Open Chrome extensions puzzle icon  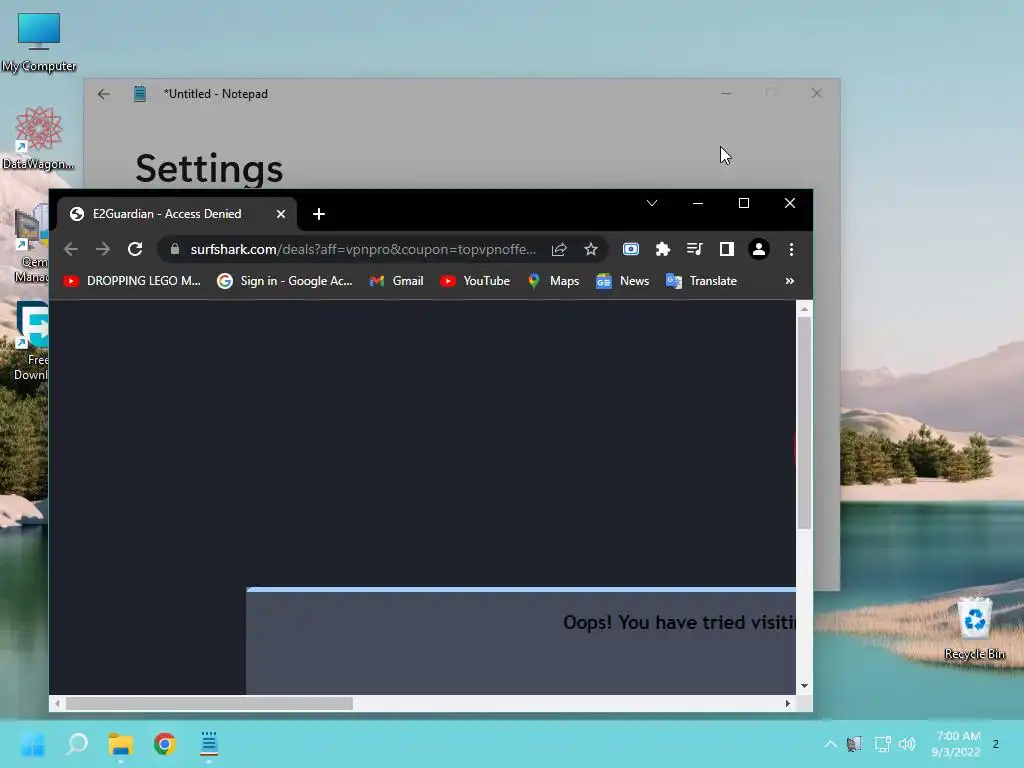(x=663, y=249)
